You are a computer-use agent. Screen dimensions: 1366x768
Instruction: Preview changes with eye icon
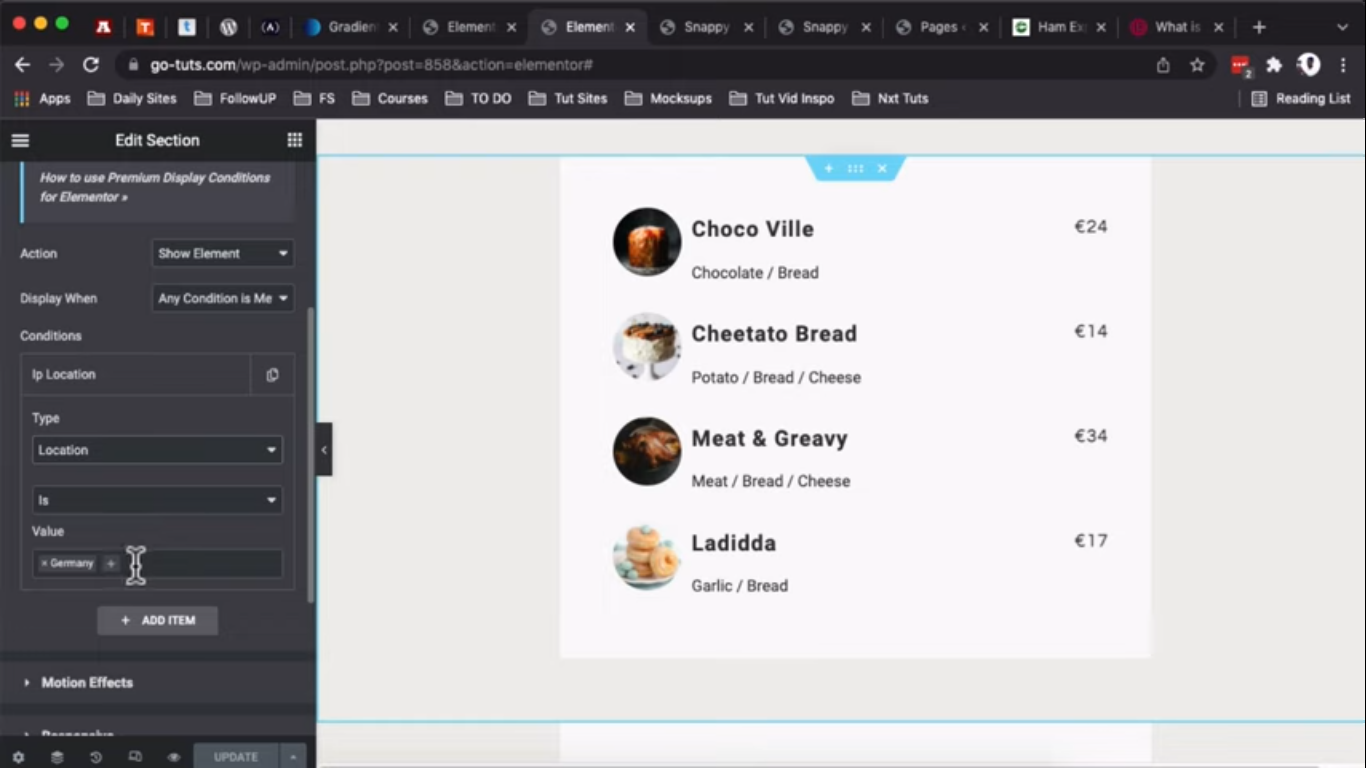[174, 757]
